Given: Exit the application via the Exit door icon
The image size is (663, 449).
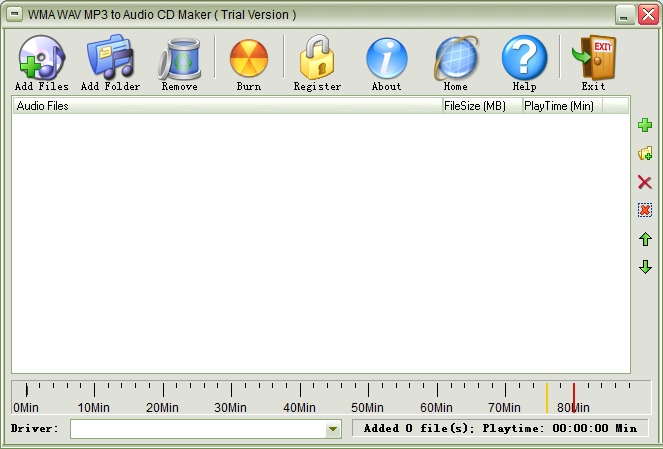Looking at the screenshot, I should coord(593,60).
